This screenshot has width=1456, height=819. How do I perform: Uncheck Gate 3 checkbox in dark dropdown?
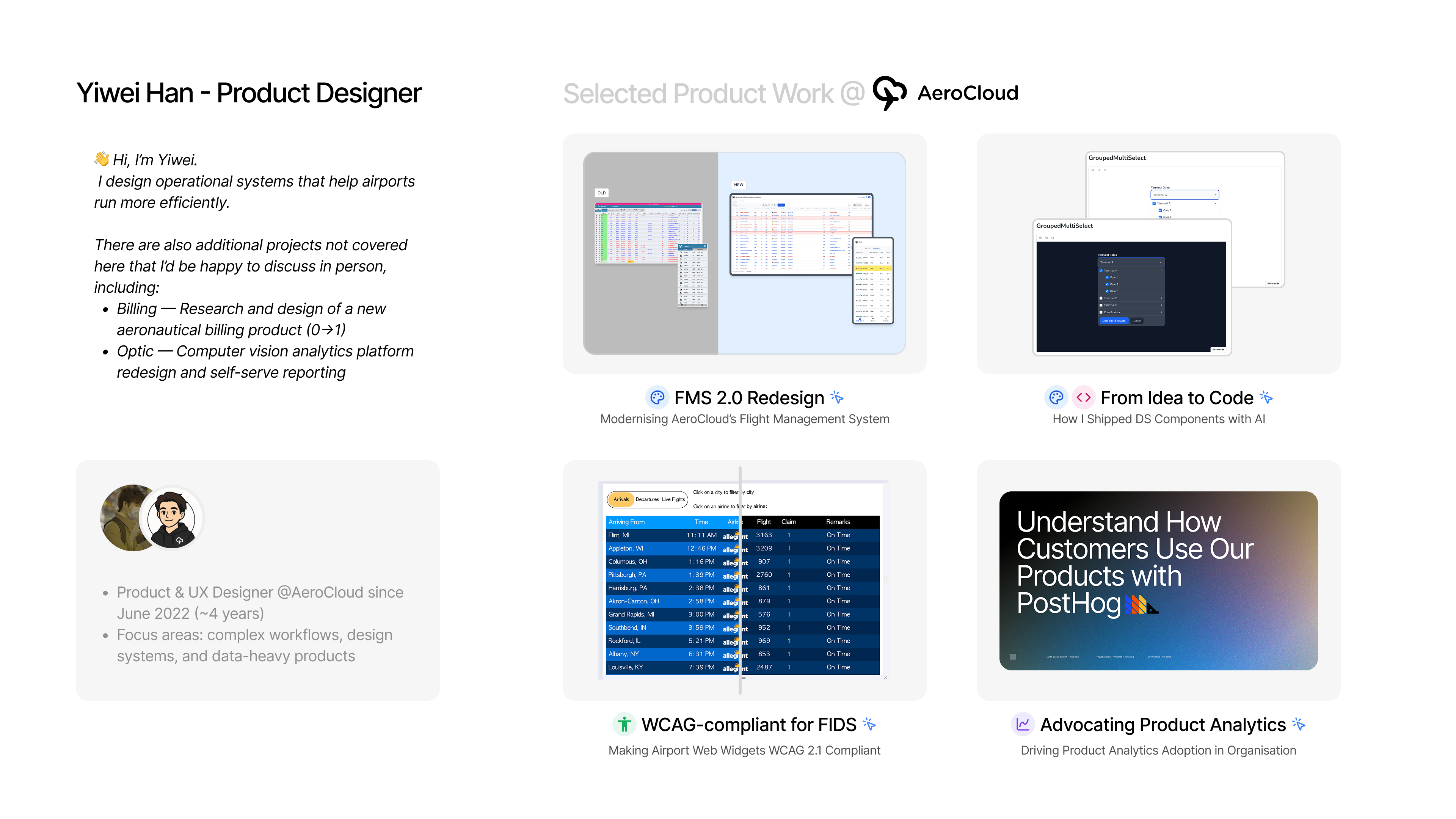(x=1107, y=291)
